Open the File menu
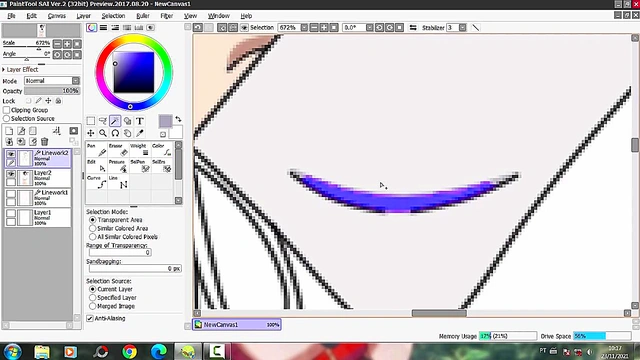 tap(11, 16)
